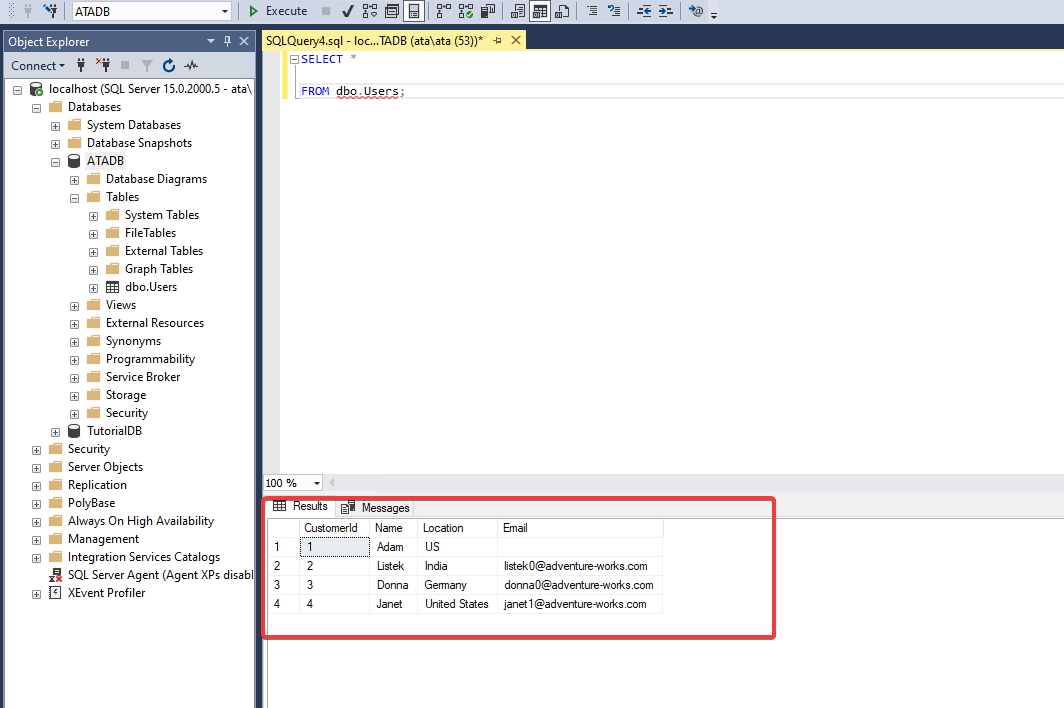This screenshot has width=1064, height=708.
Task: Click the Cancel Executing Query stop icon
Action: [326, 11]
